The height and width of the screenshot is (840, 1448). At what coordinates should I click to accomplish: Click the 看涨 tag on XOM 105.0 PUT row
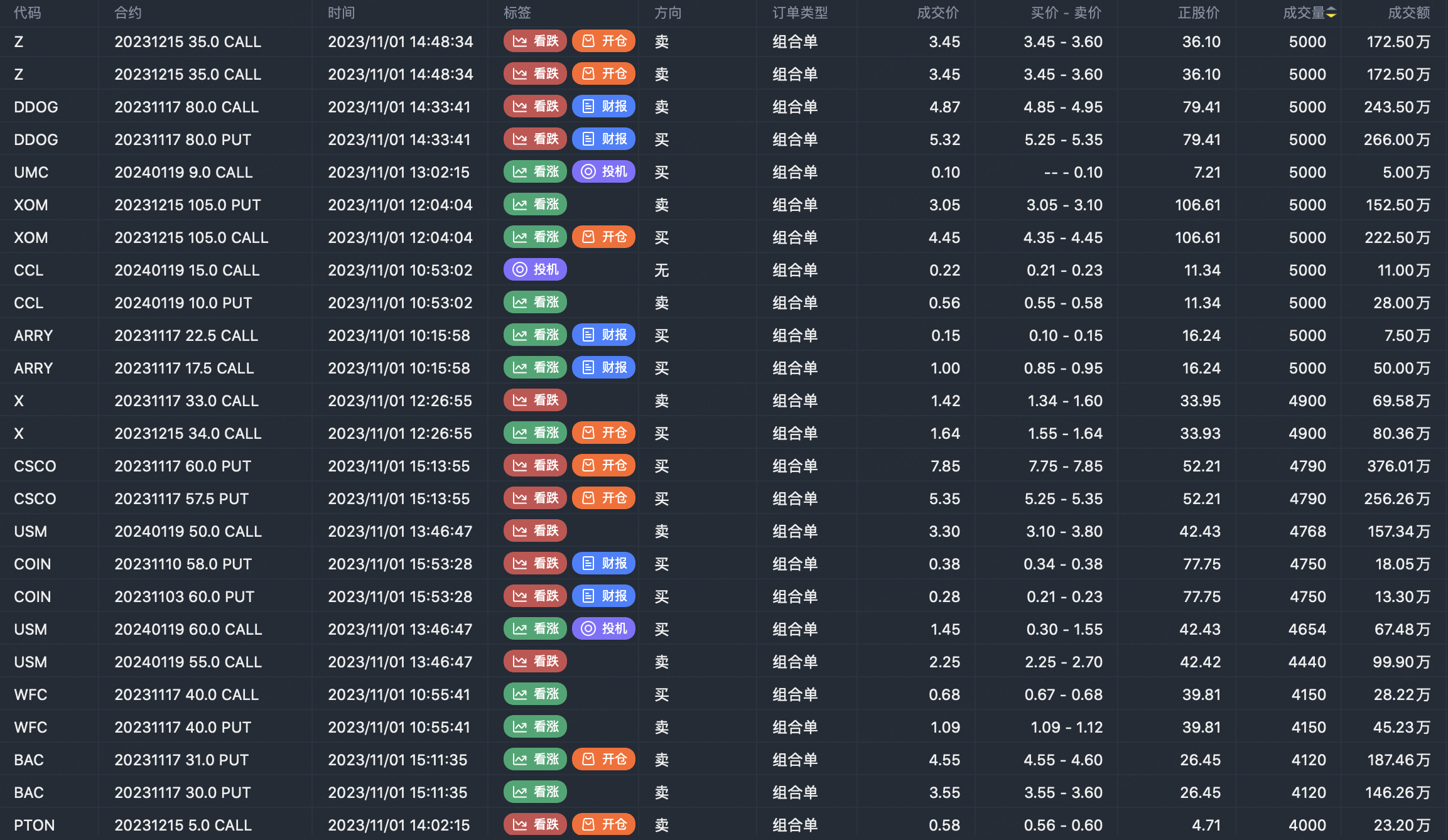(x=535, y=204)
